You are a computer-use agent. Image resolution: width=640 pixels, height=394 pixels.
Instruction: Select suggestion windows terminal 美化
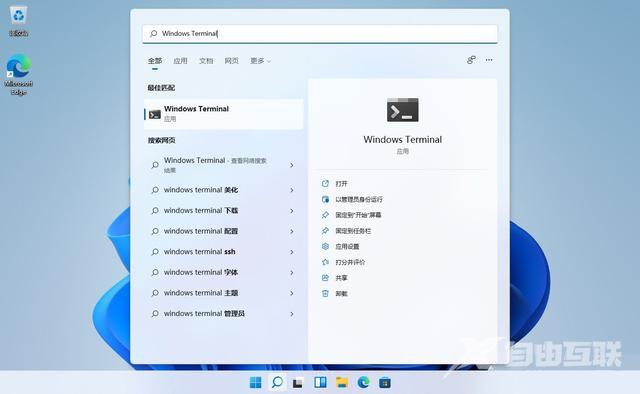[201, 190]
